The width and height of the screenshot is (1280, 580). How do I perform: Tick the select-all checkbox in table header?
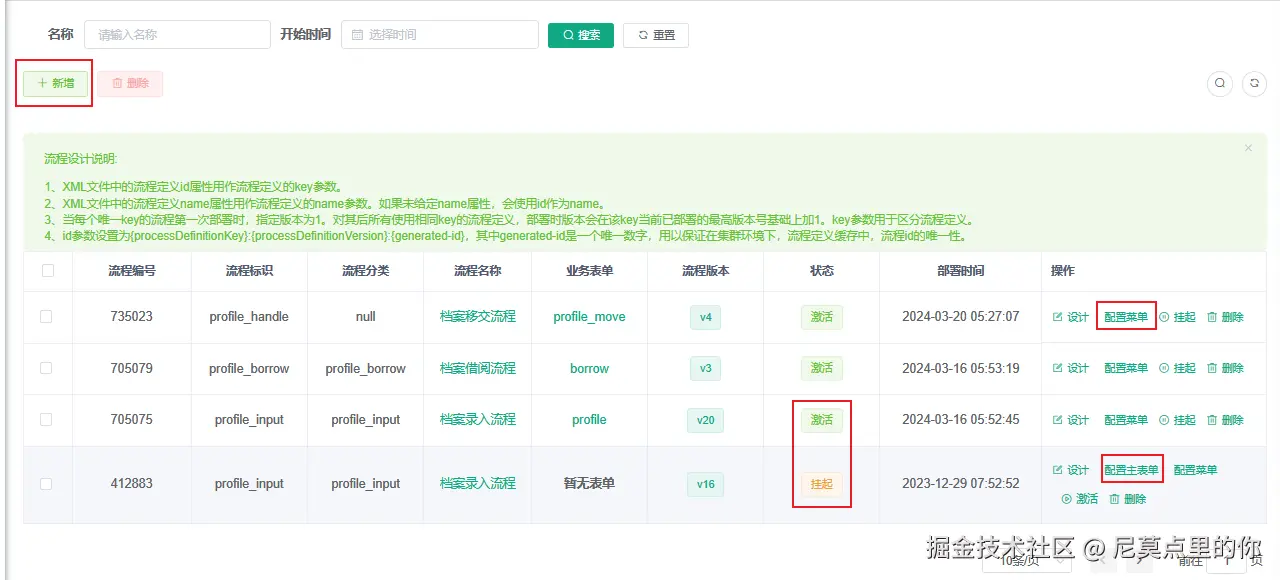tap(48, 270)
